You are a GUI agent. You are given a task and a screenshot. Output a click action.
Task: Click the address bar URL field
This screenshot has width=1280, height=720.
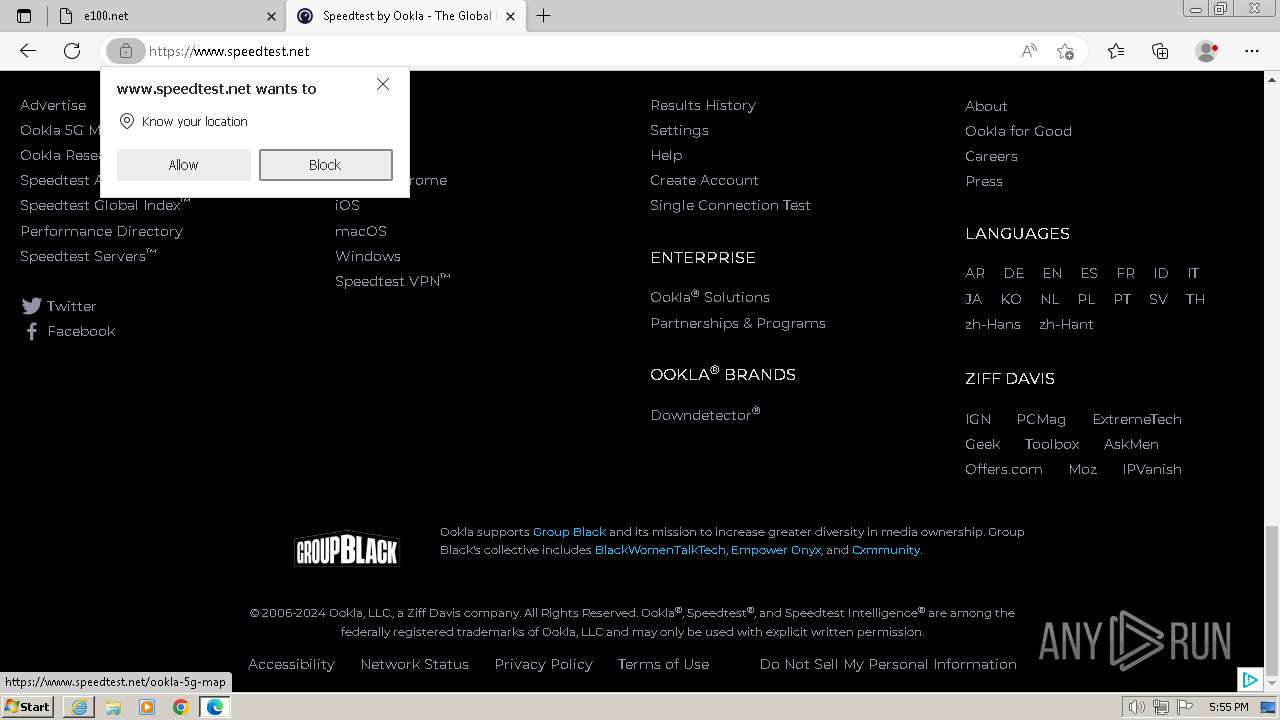point(580,51)
